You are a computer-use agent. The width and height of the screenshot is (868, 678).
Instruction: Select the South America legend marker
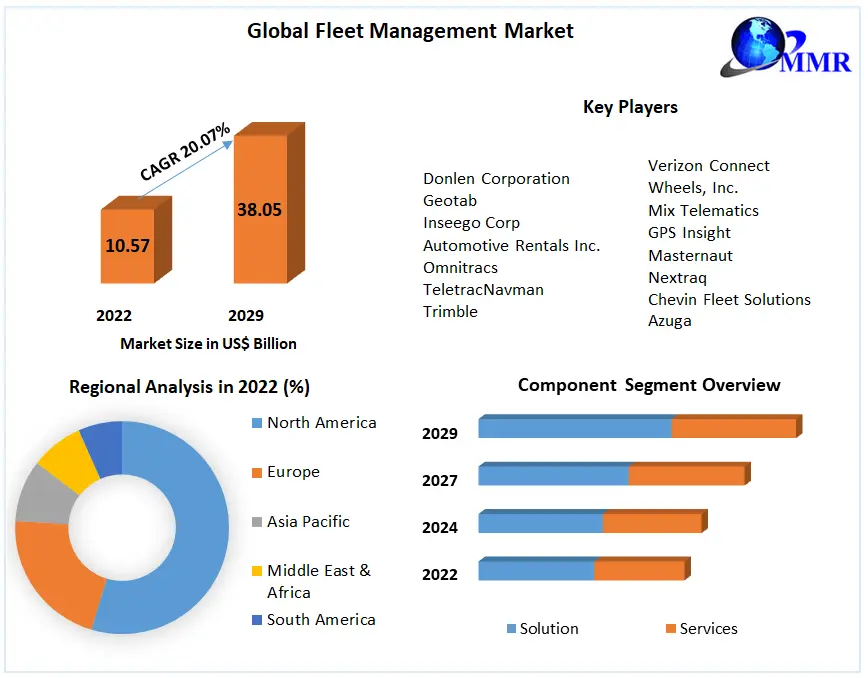coord(256,619)
